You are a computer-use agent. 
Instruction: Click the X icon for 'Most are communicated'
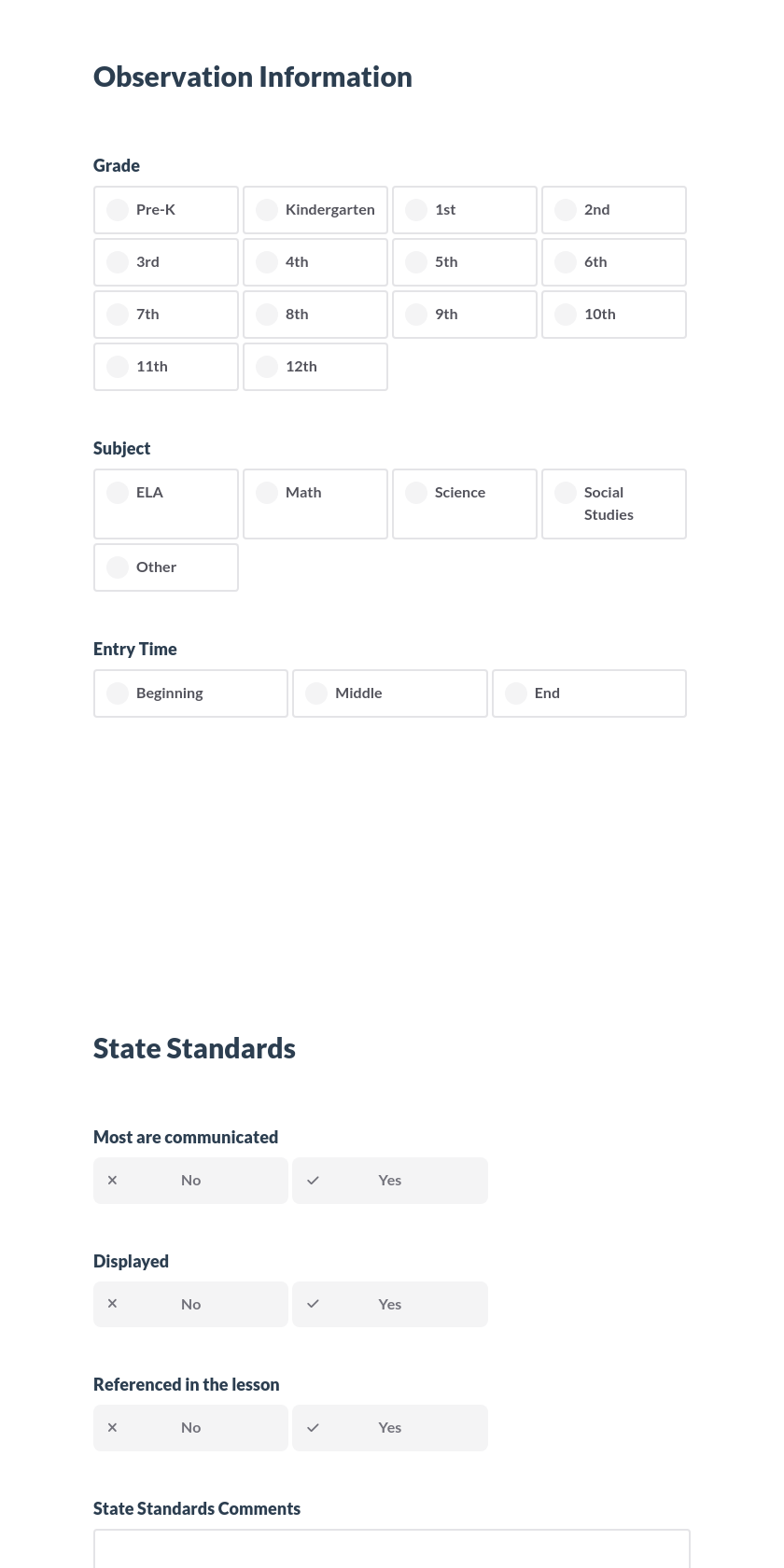(112, 1180)
